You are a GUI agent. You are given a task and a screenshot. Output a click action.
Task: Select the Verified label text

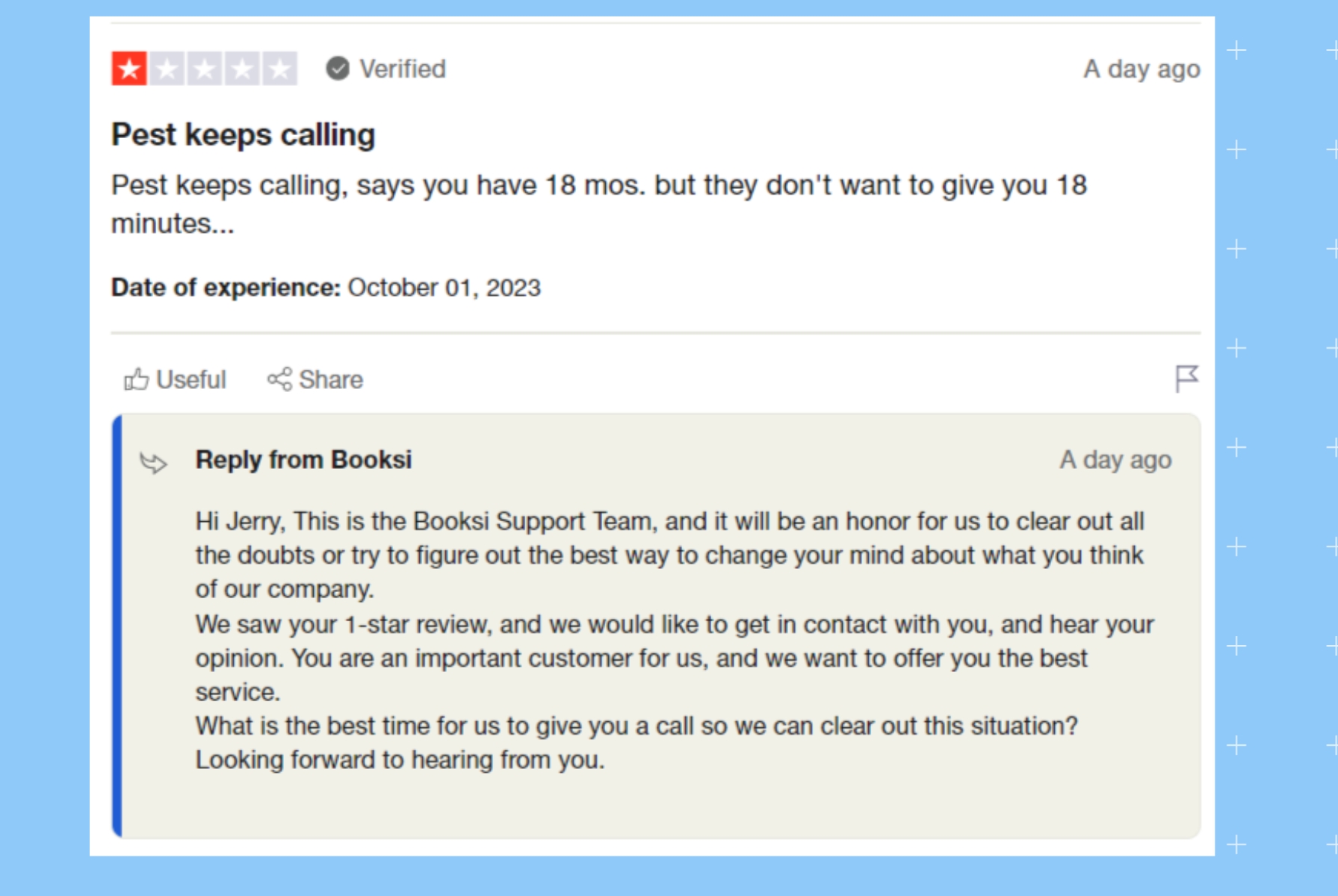(x=402, y=68)
